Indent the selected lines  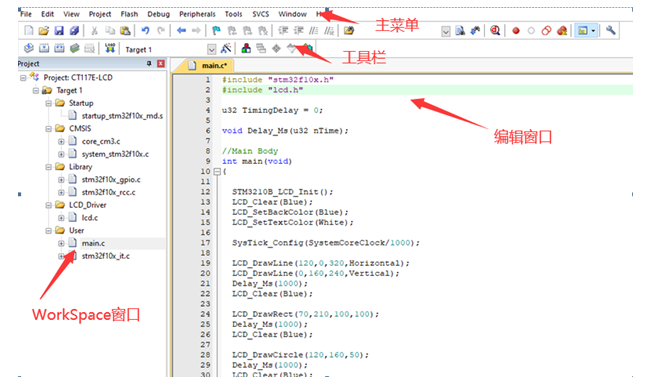[283, 30]
